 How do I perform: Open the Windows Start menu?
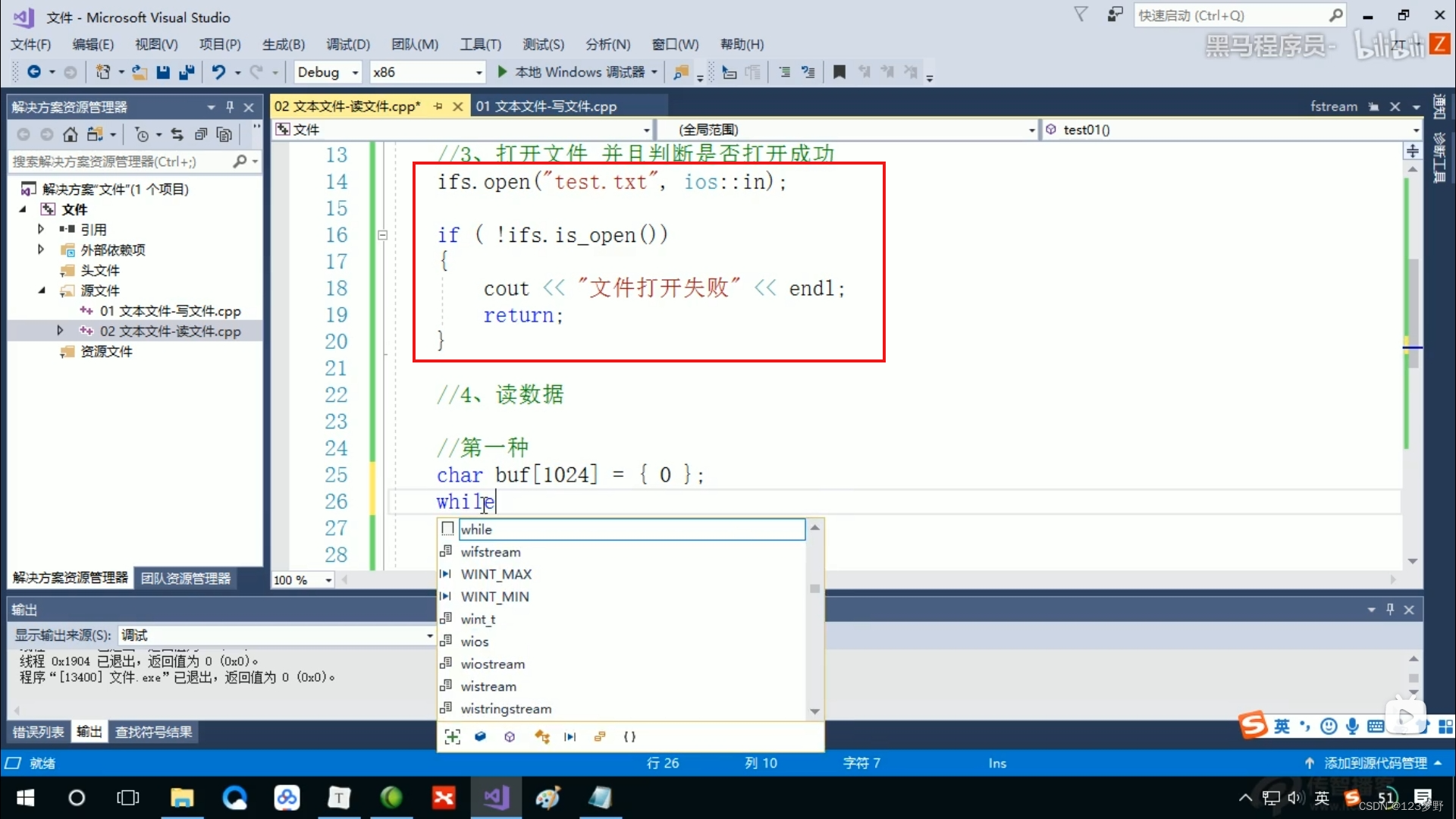(x=25, y=798)
